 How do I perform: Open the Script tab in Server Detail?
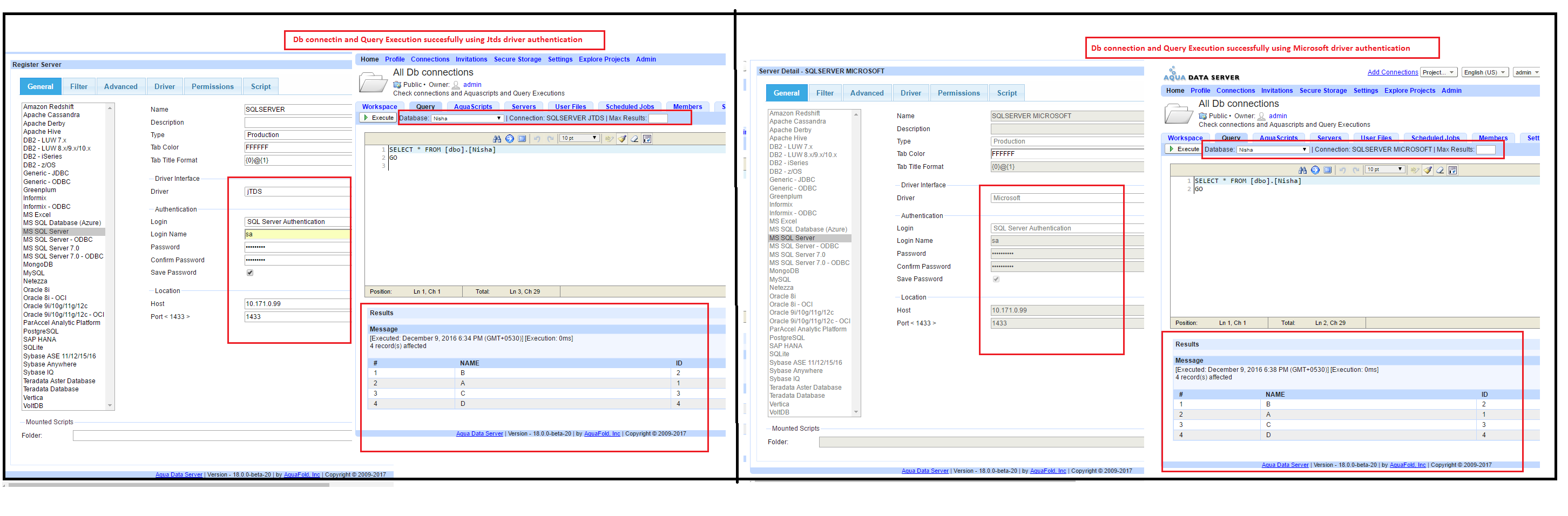(1007, 93)
